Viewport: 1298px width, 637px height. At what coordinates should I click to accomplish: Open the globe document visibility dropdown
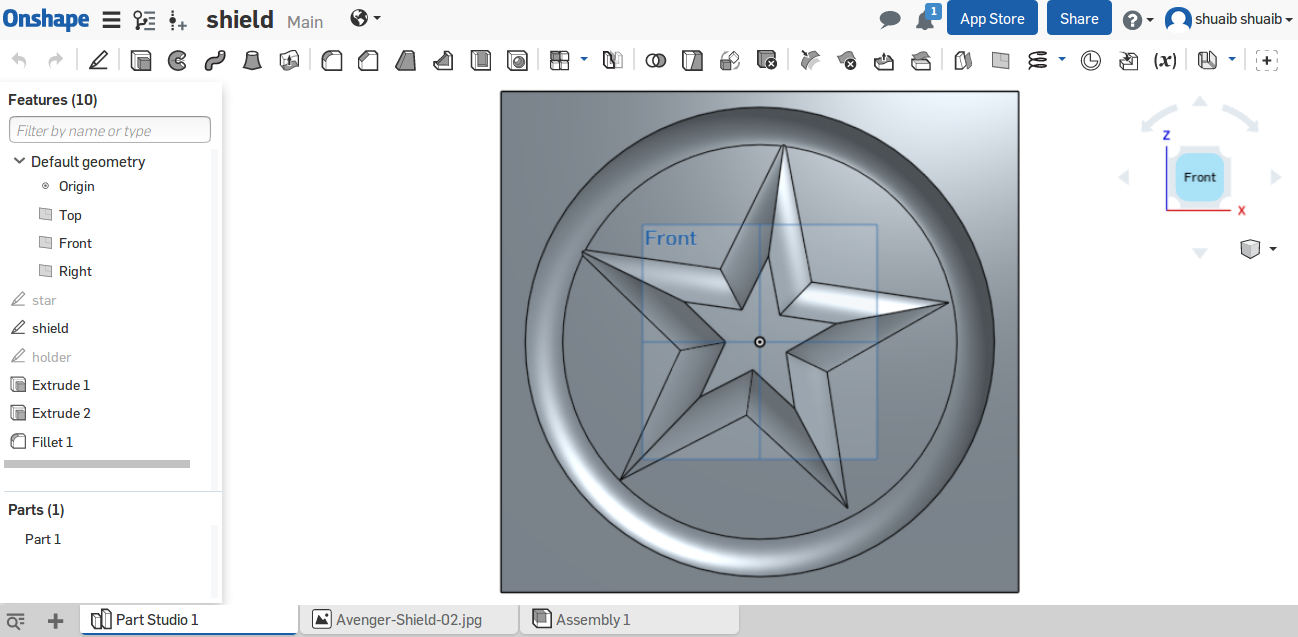coord(366,18)
